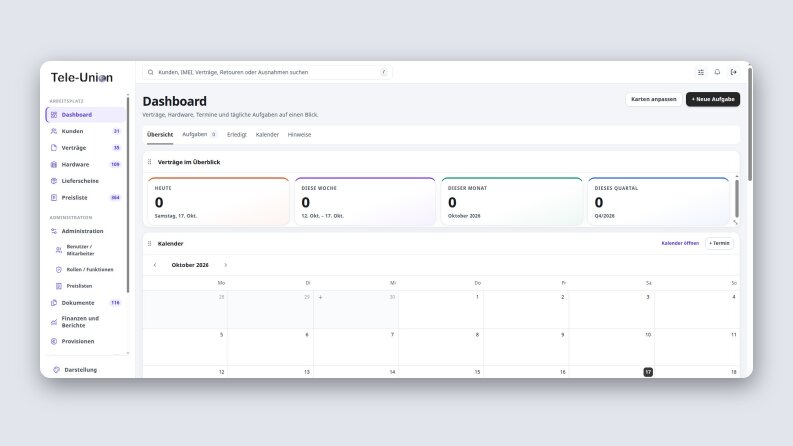The width and height of the screenshot is (793, 446).
Task: Click the Provisionen icon
Action: pos(54,341)
